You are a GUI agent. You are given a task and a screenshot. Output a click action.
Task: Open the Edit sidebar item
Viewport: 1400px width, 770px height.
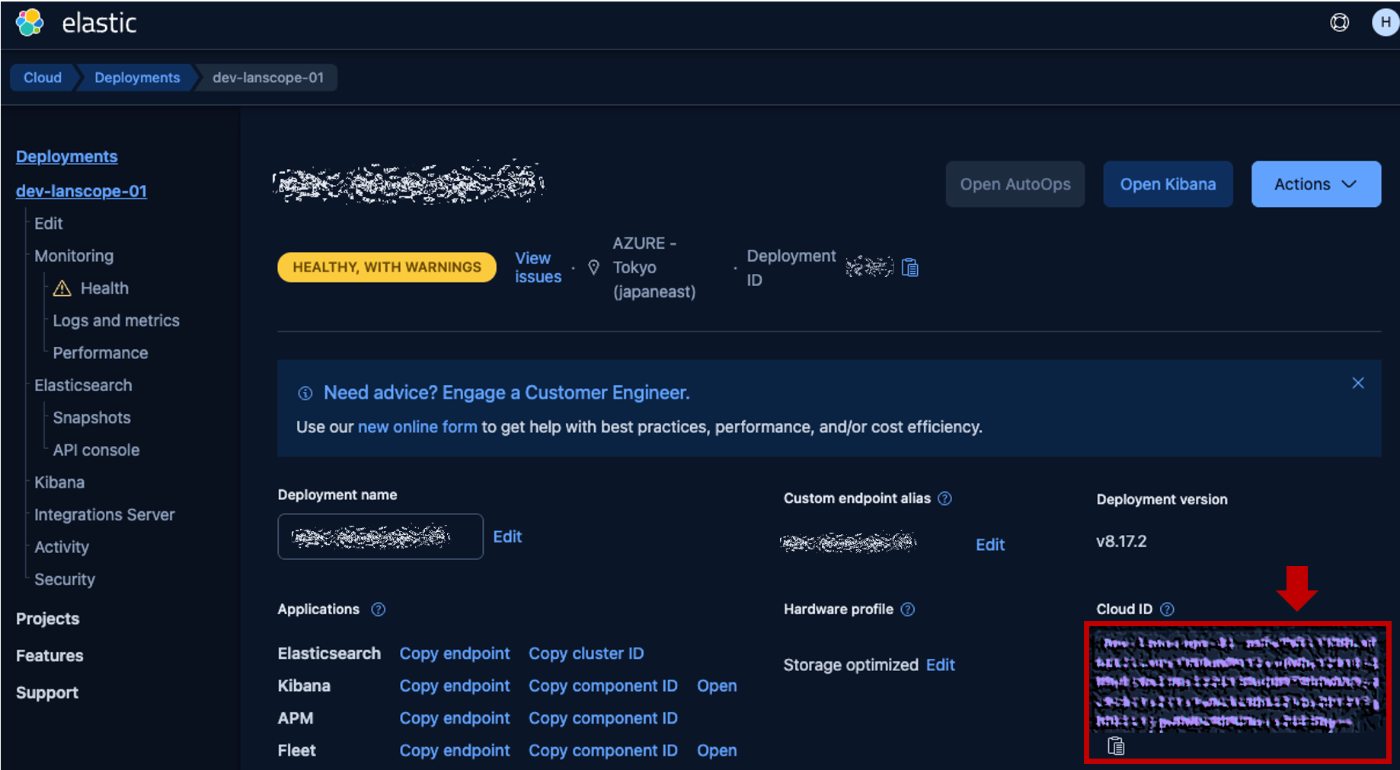[x=48, y=223]
